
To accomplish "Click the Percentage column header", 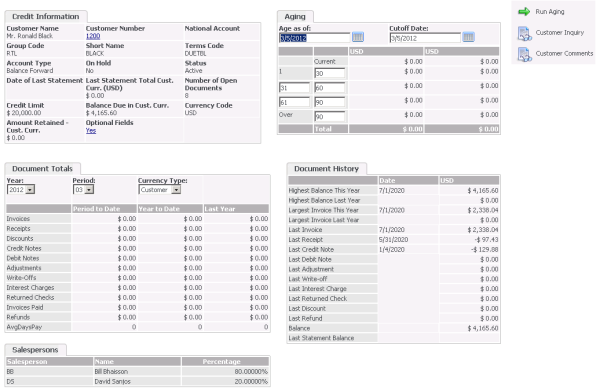I will pos(225,362).
